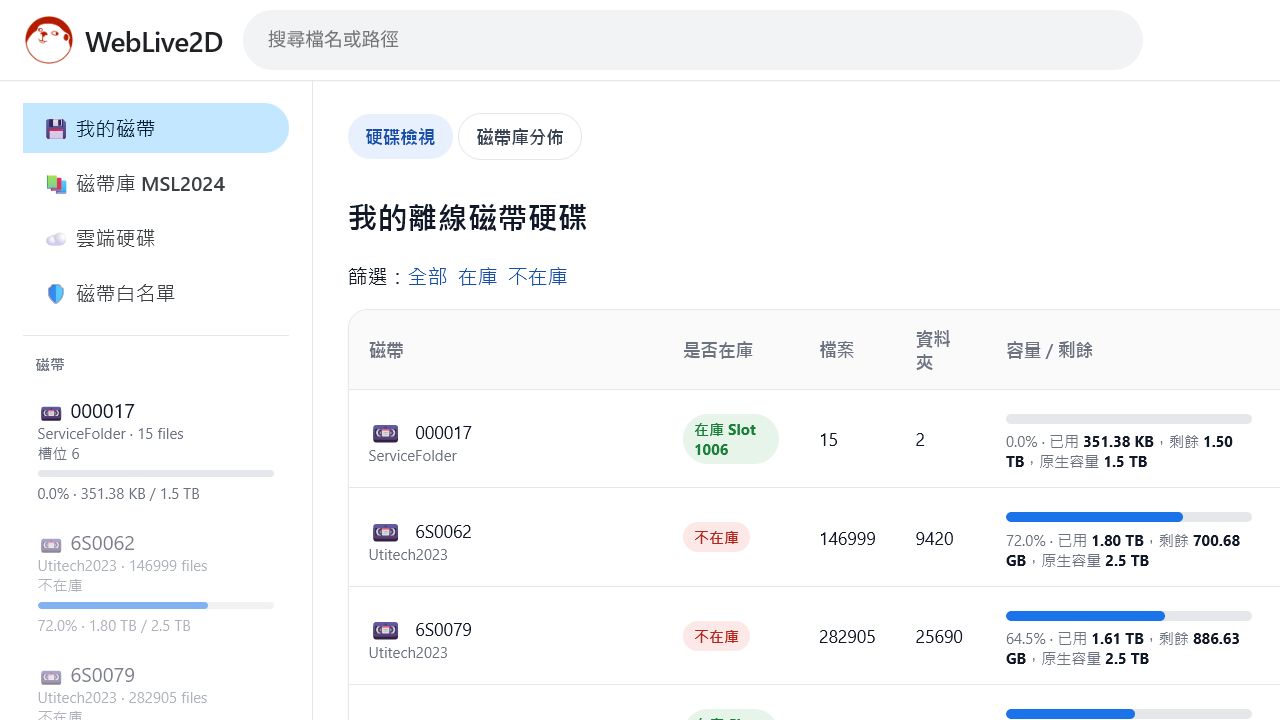Click the shield icon beside 磁帶白名單
This screenshot has width=1280, height=720.
pyautogui.click(x=56, y=293)
